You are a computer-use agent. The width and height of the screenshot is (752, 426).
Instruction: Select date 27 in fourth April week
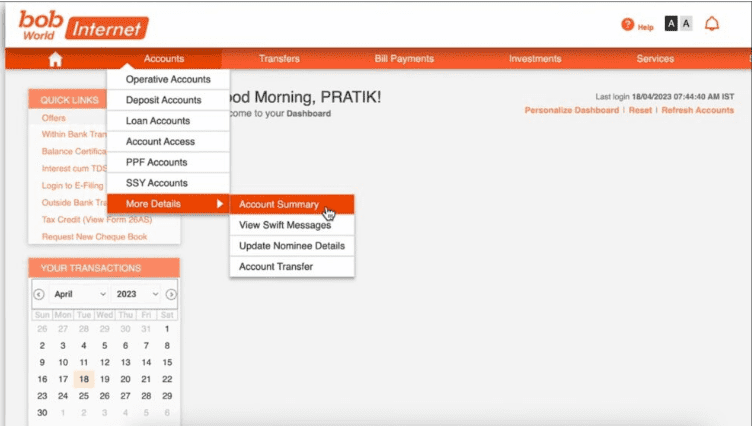click(125, 396)
